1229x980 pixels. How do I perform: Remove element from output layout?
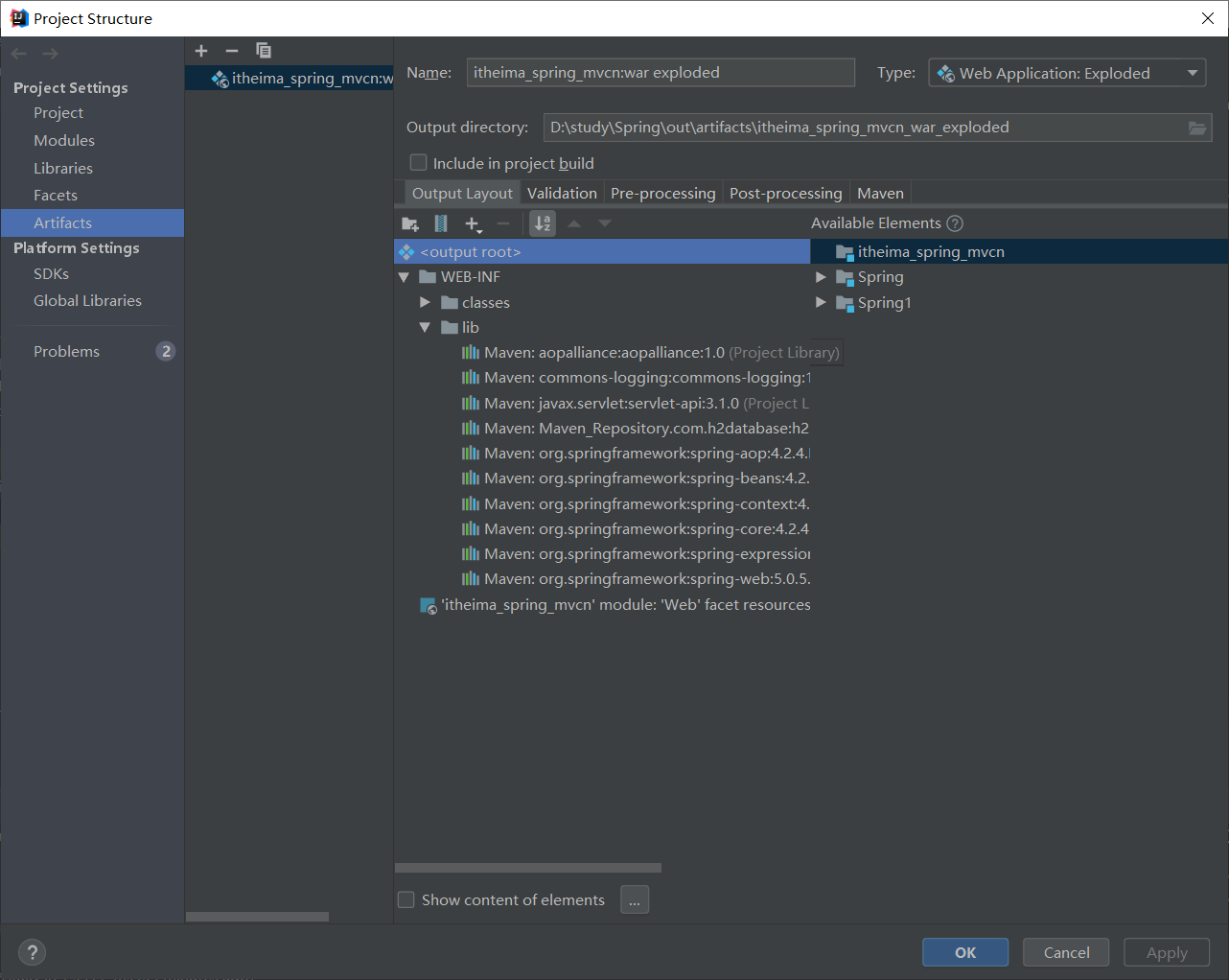coord(503,223)
